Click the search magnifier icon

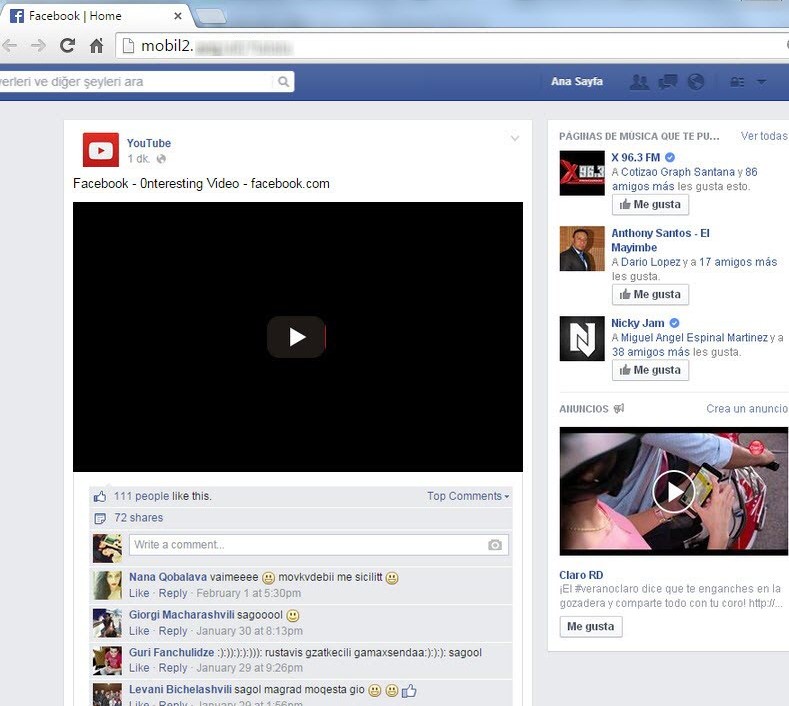[284, 82]
